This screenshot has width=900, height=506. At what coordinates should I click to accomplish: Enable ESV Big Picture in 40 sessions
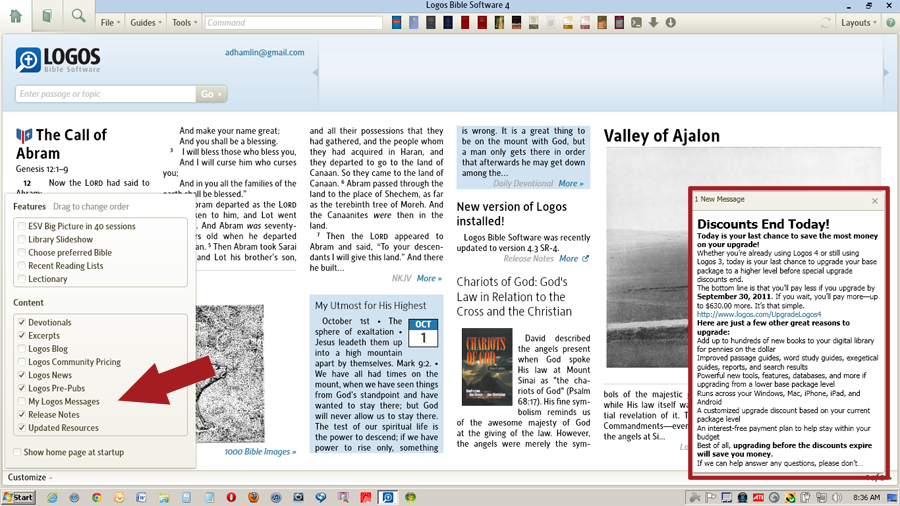pos(22,226)
